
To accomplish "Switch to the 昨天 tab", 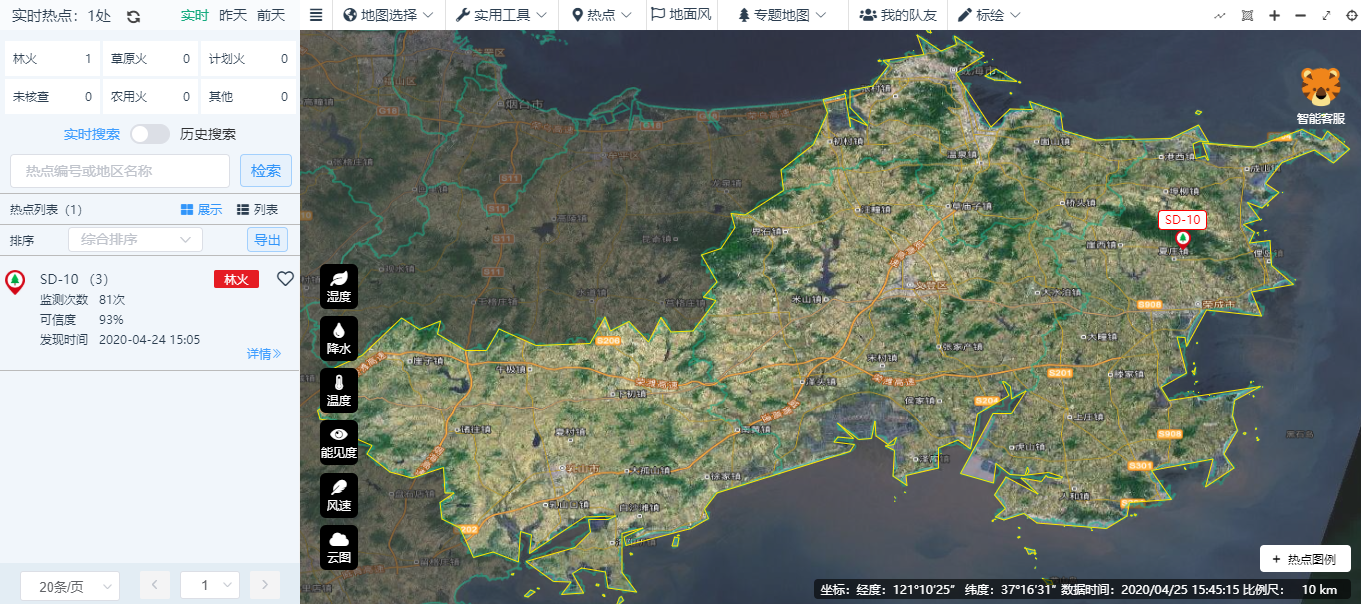I will click(233, 16).
